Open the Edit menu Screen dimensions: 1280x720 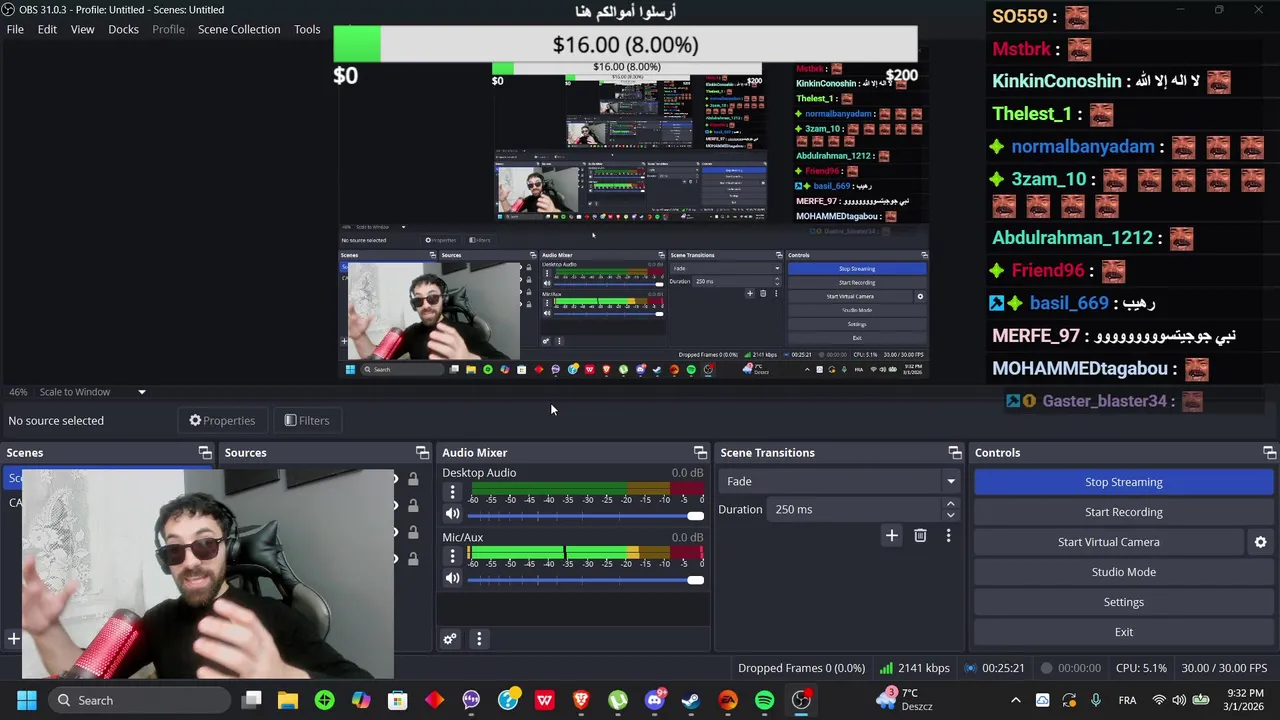pos(47,29)
